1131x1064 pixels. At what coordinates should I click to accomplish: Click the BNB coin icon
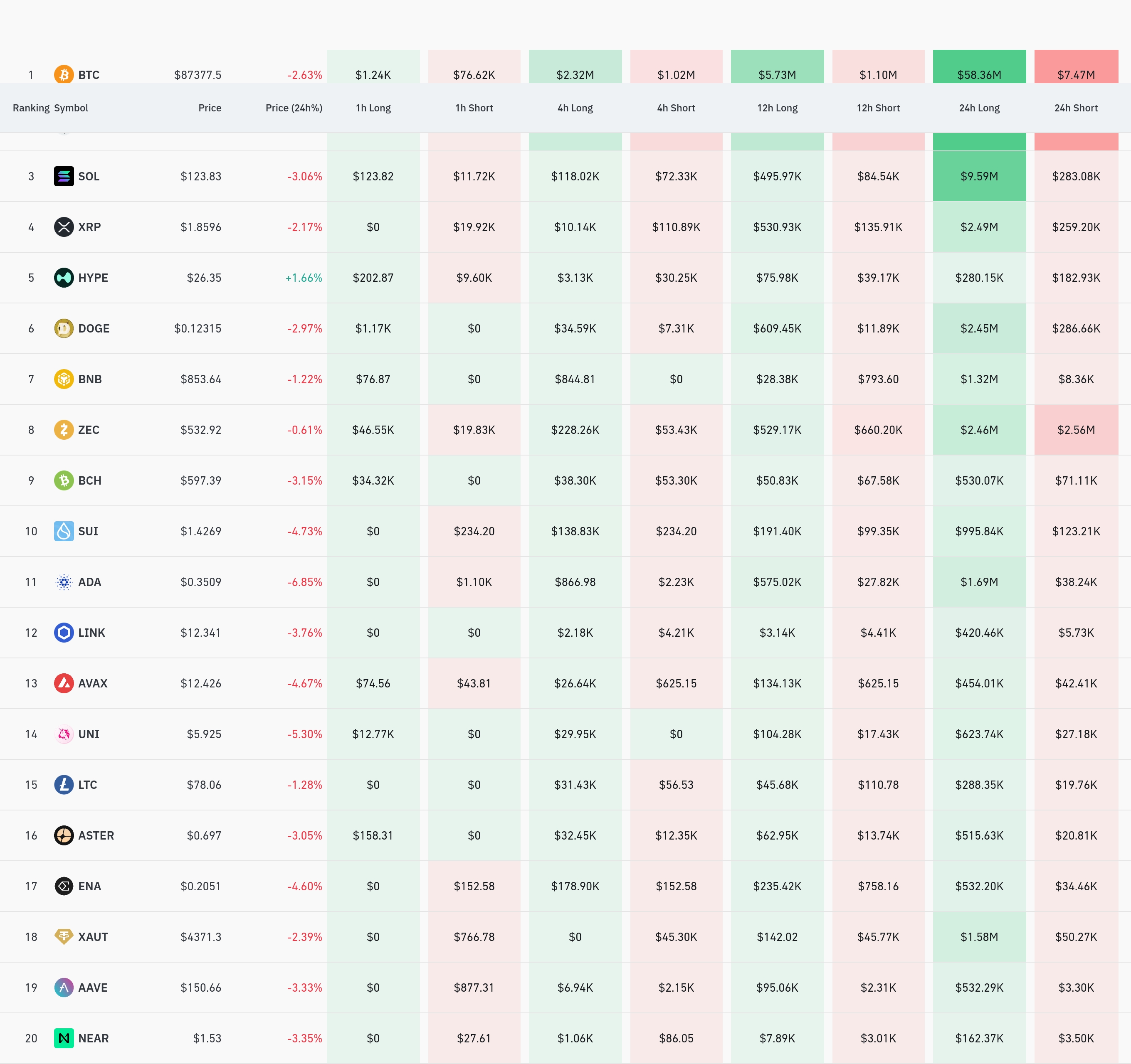[x=64, y=379]
